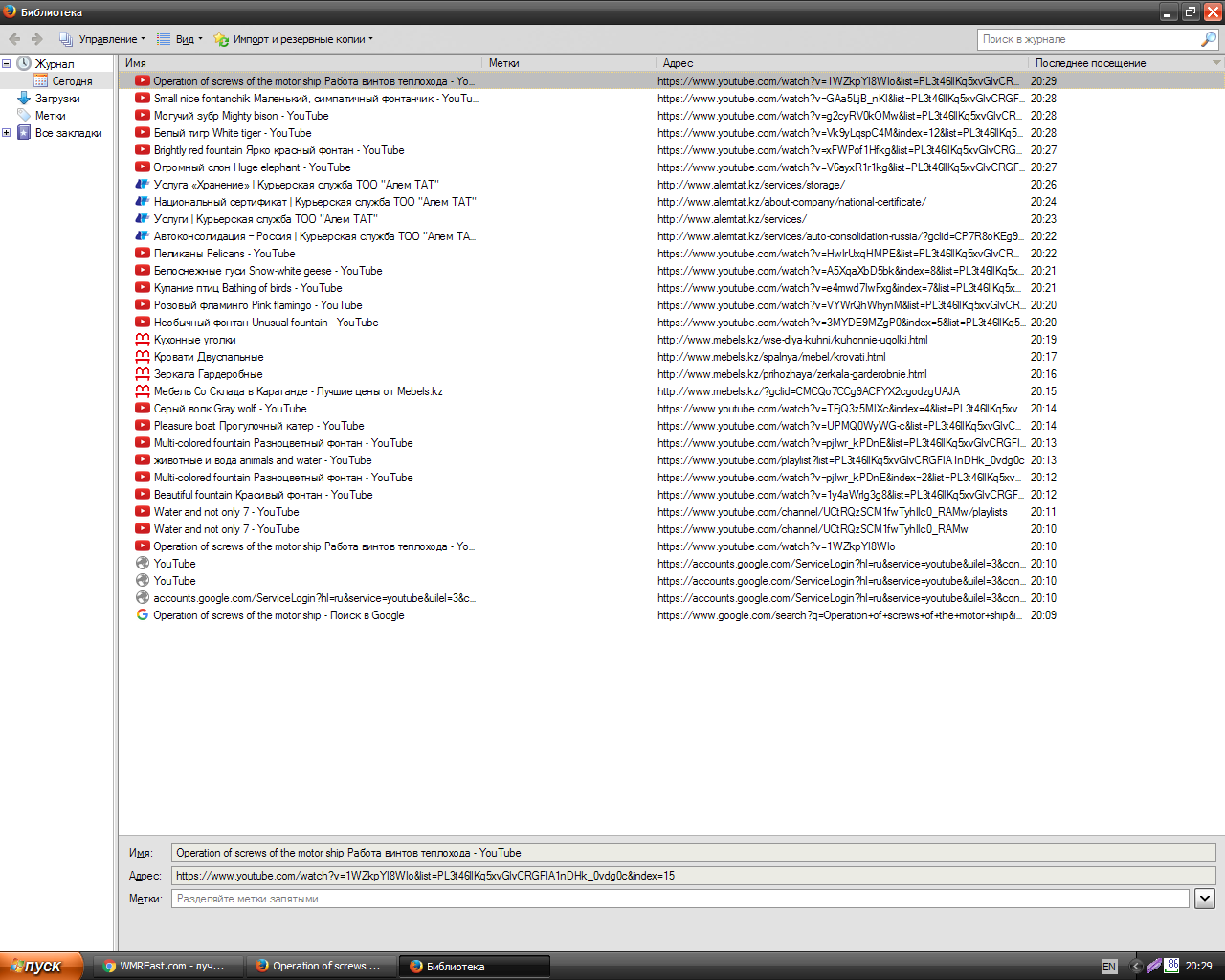Click the mebels.kz krovati.html address cell

pos(771,357)
